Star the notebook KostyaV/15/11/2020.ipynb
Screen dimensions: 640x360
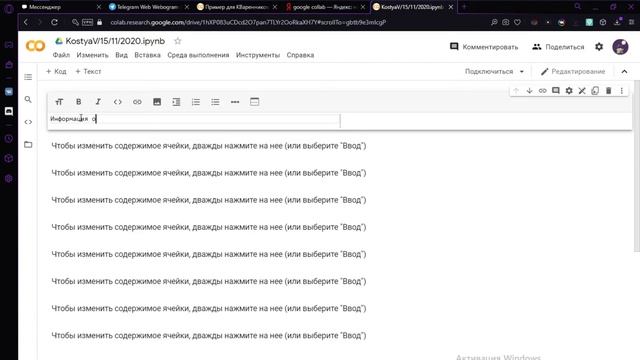[x=178, y=41]
